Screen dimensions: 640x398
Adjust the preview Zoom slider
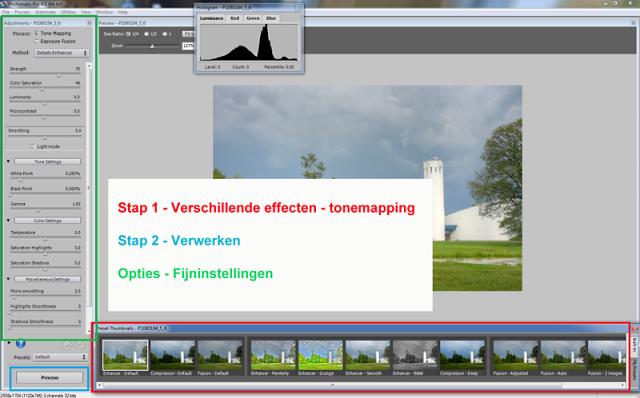152,46
